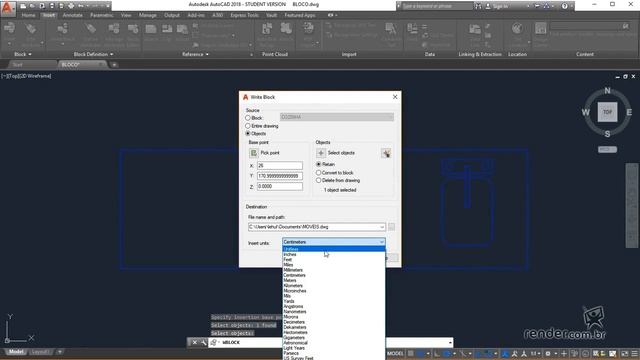Image resolution: width=640 pixels, height=360 pixels.
Task: Choose Kilometers from the units list
Action: tap(333, 286)
